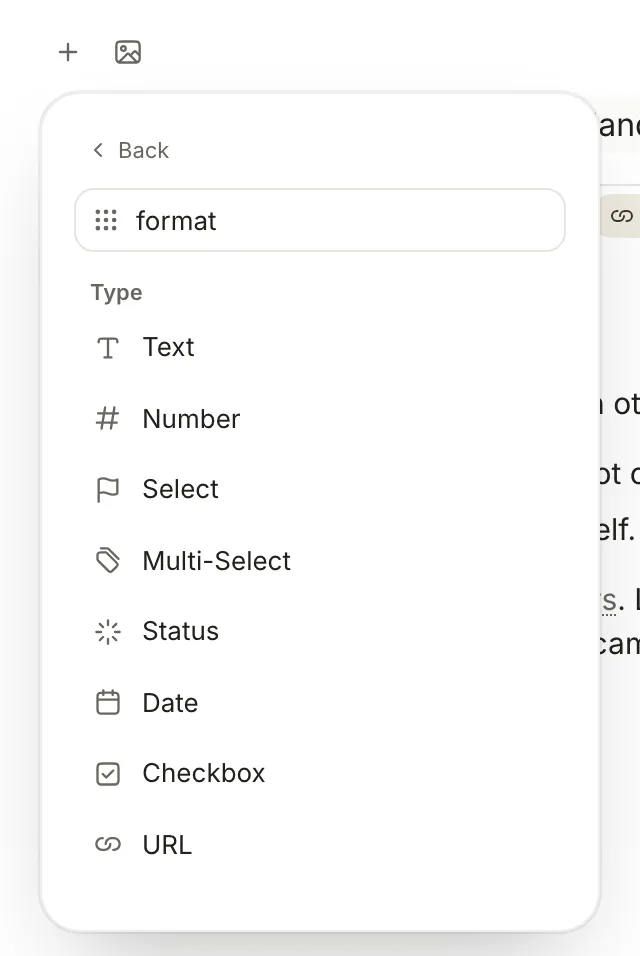Click the Back chevron arrow
Viewport: 640px width, 956px height.
(x=98, y=150)
